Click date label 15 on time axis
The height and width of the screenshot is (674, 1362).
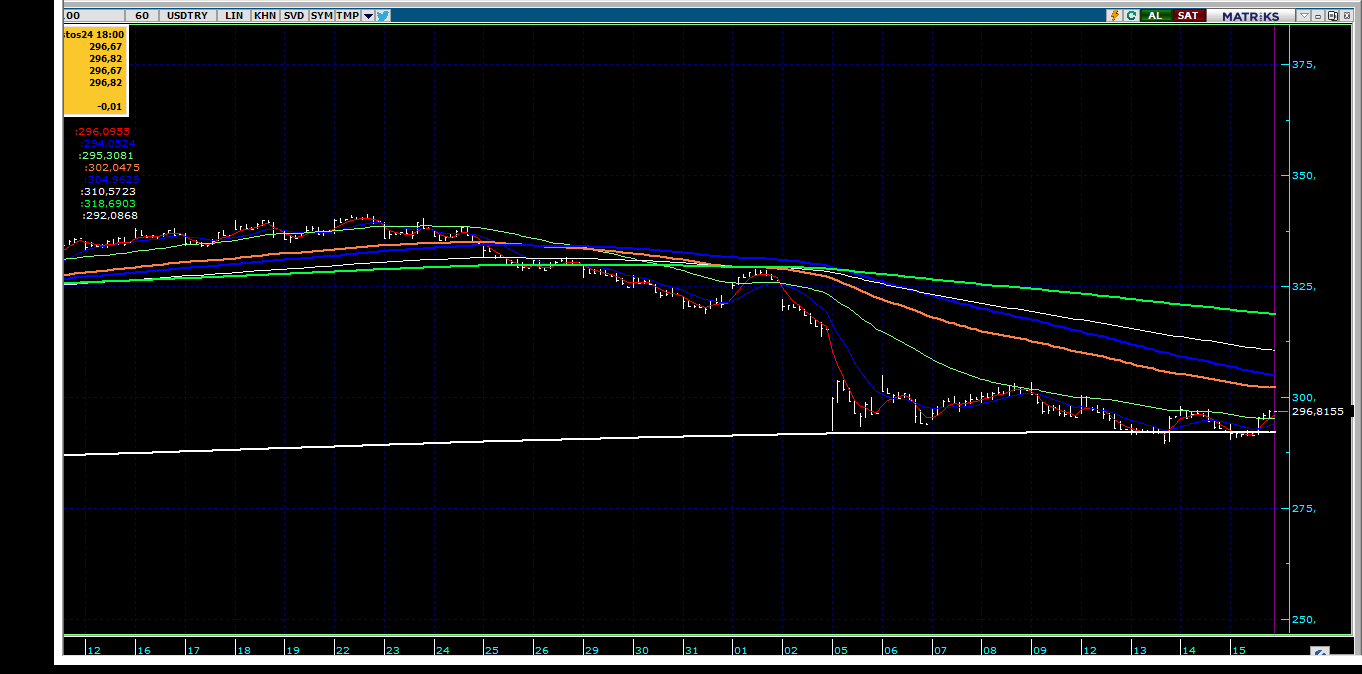(x=1238, y=650)
